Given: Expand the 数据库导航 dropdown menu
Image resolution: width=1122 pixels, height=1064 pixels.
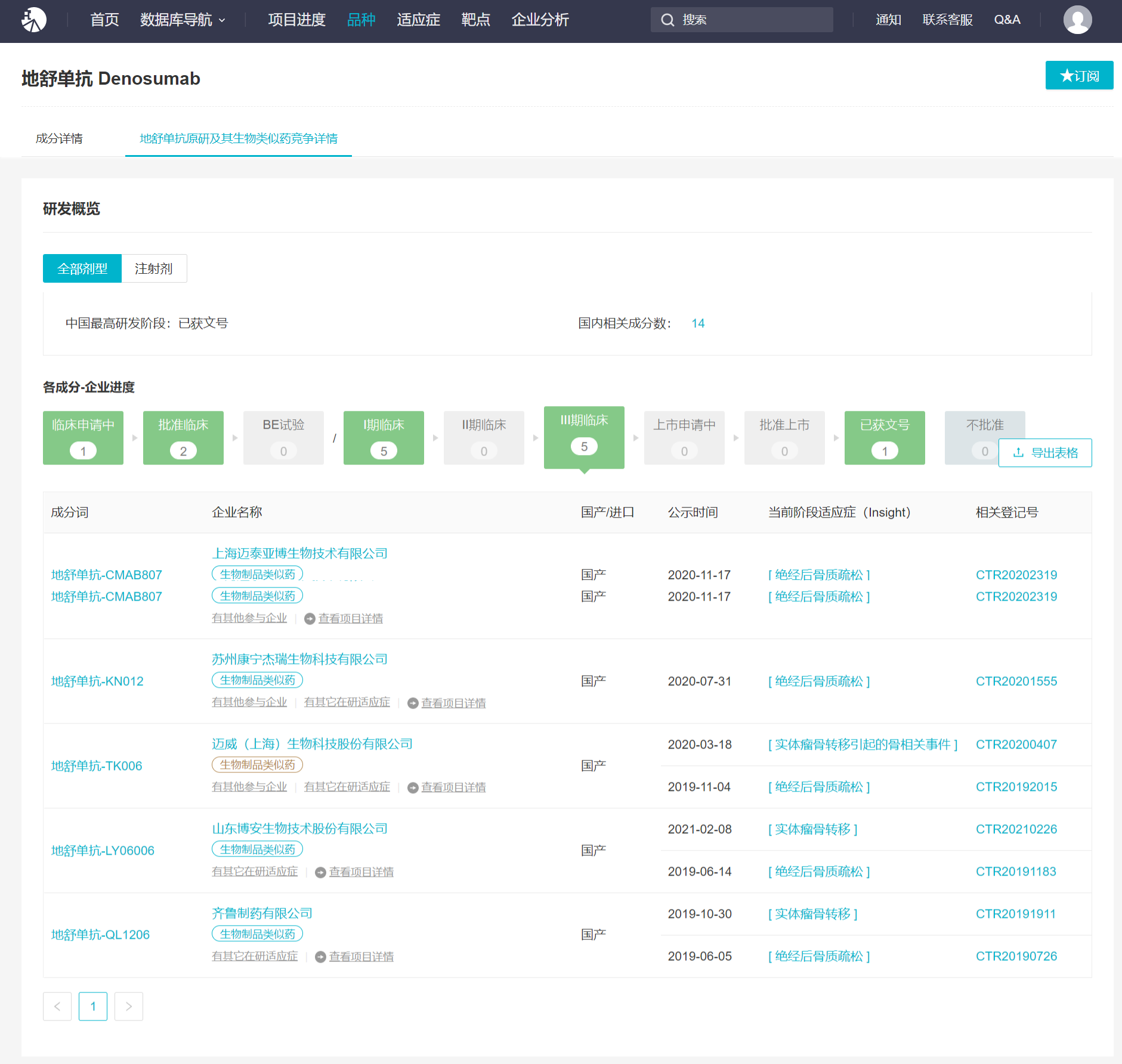Looking at the screenshot, I should [183, 20].
